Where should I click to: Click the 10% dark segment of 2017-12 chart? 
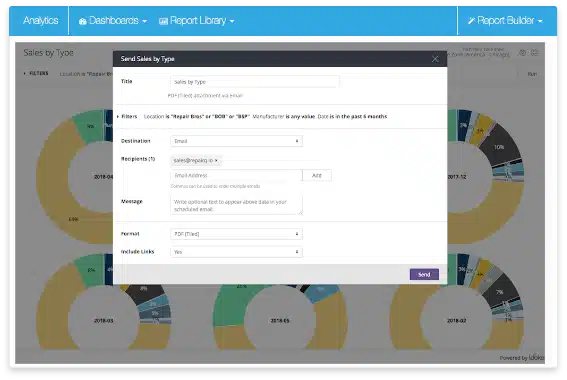[x=501, y=146]
